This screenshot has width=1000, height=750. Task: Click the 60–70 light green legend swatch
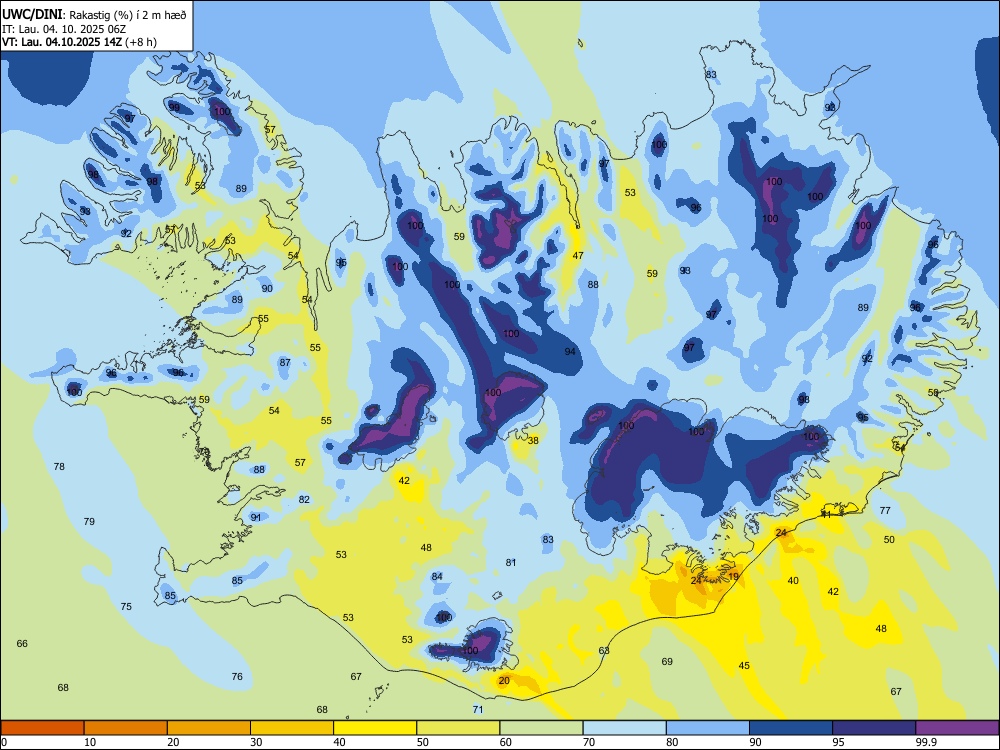(541, 728)
